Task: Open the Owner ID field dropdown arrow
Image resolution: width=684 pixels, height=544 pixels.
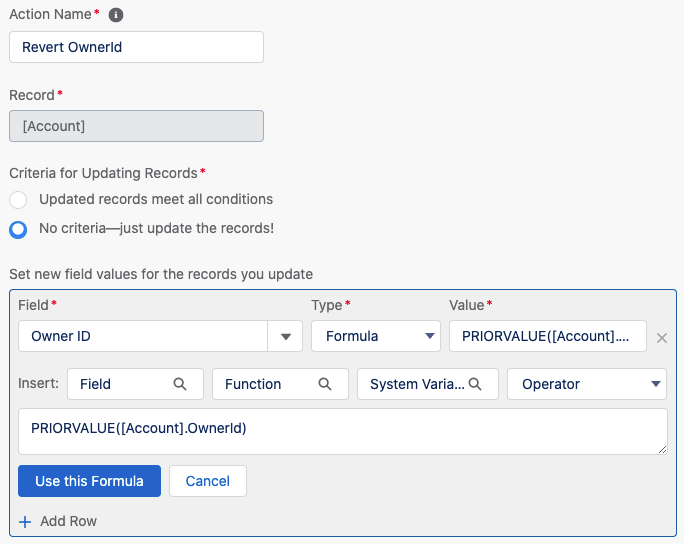Action: tap(285, 336)
